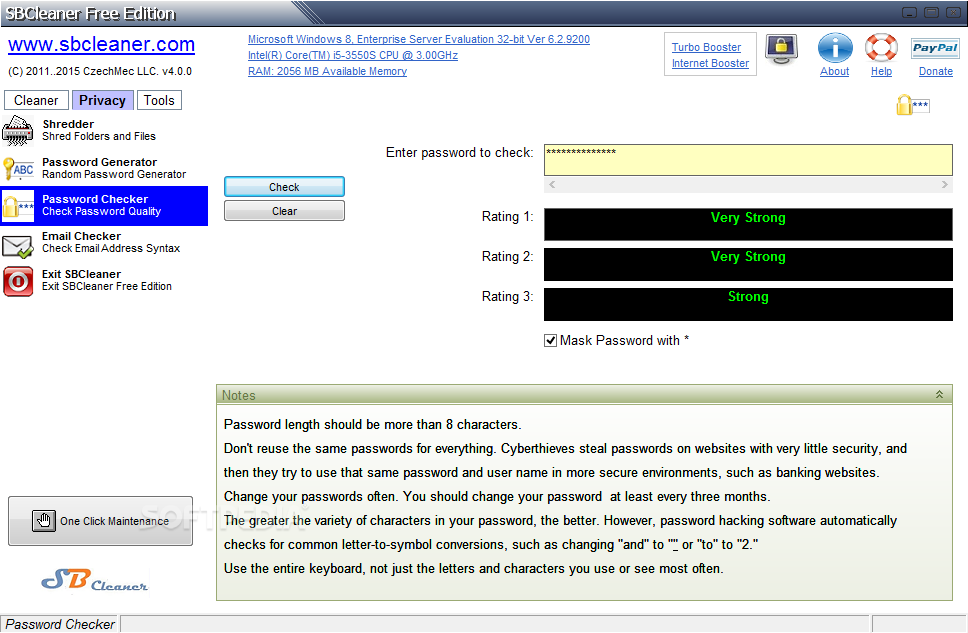Open the Tools tab
The height and width of the screenshot is (633, 968).
click(x=159, y=101)
